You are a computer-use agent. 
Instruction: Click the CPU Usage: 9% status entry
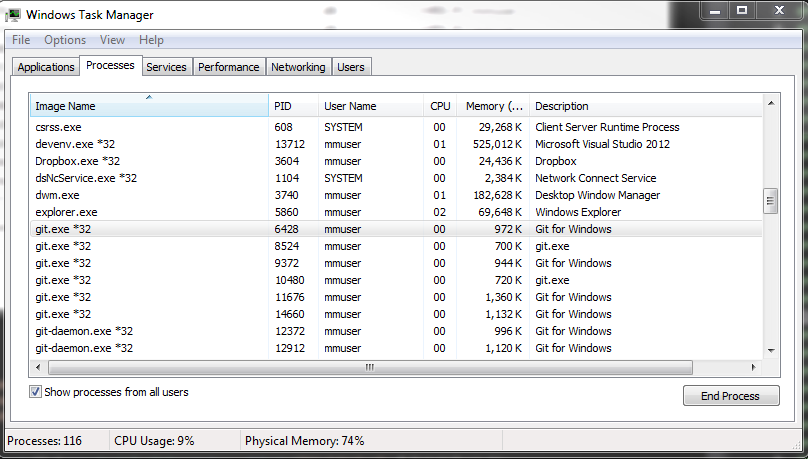click(154, 441)
